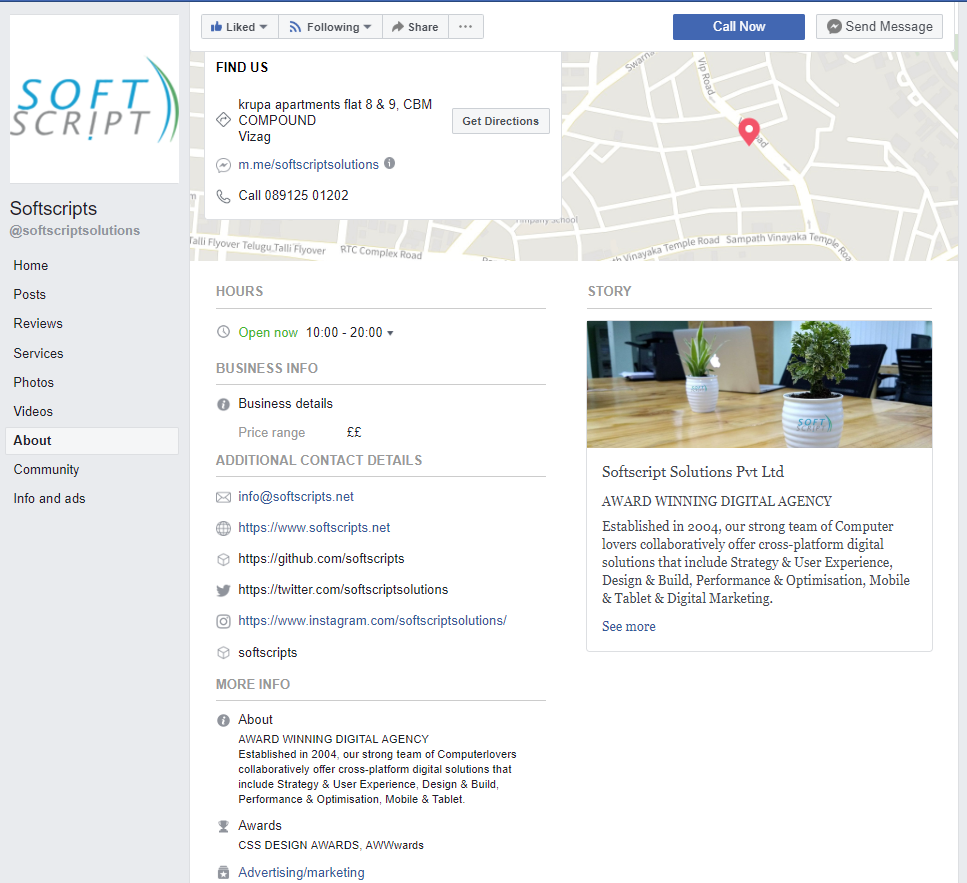967x883 pixels.
Task: Open the Posts section
Action: point(30,294)
